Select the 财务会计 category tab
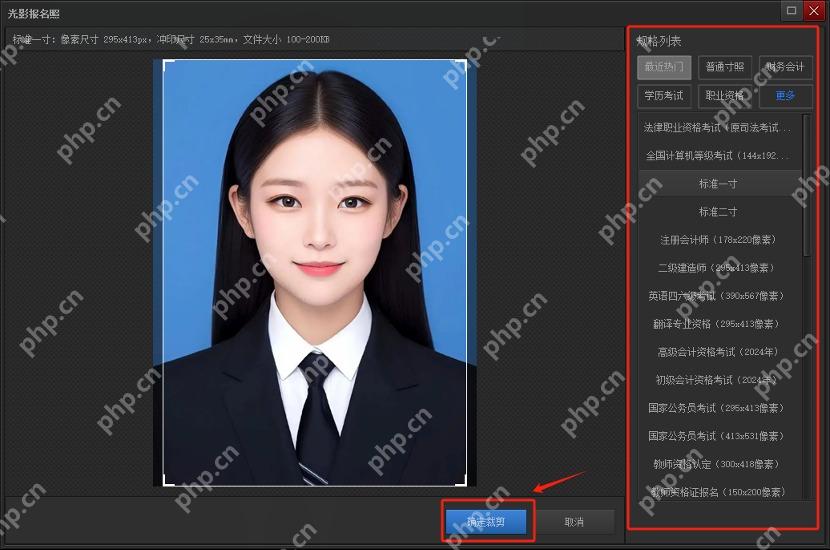The image size is (830, 550). click(786, 67)
